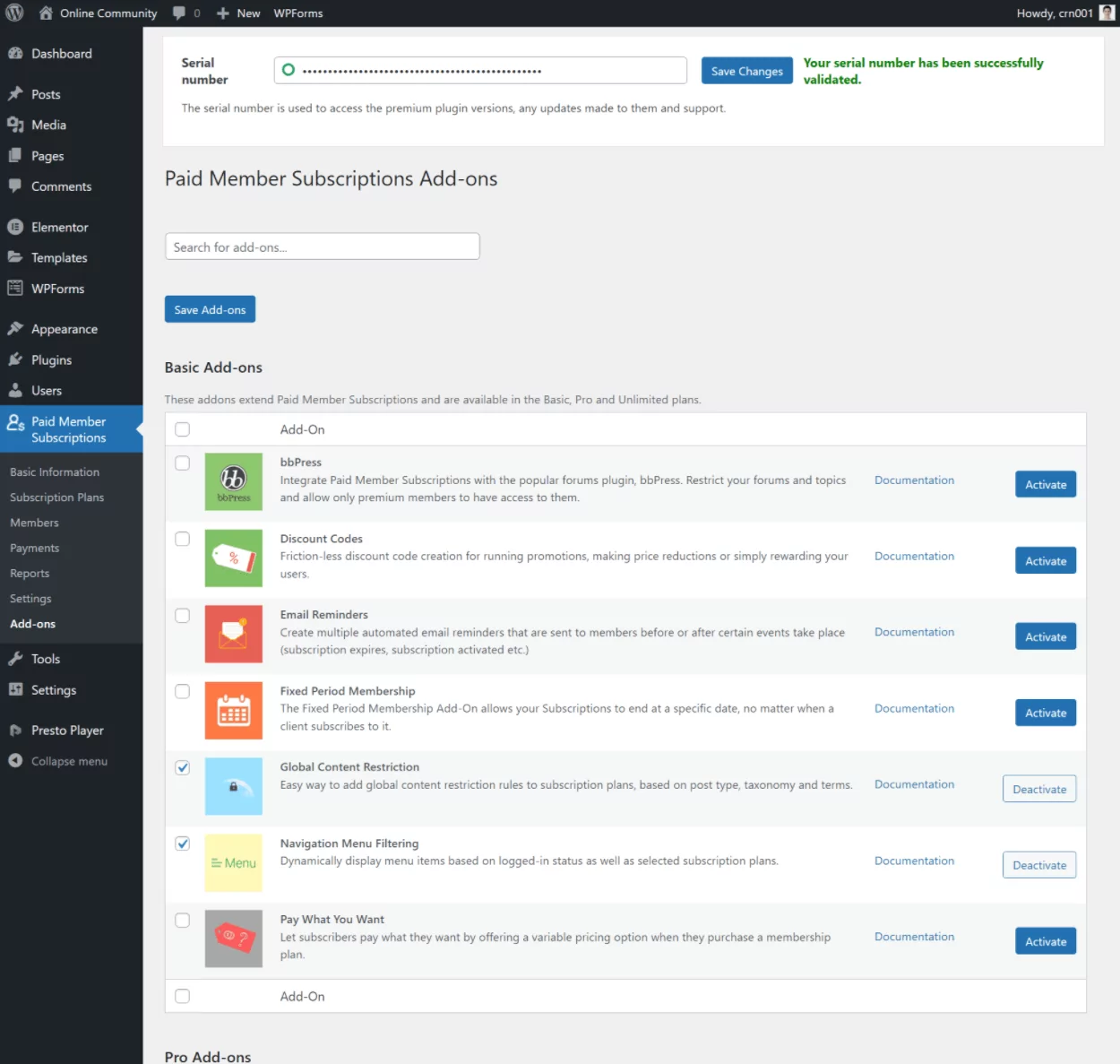Click the Plugins plug icon
The width and height of the screenshot is (1120, 1064).
tap(15, 359)
